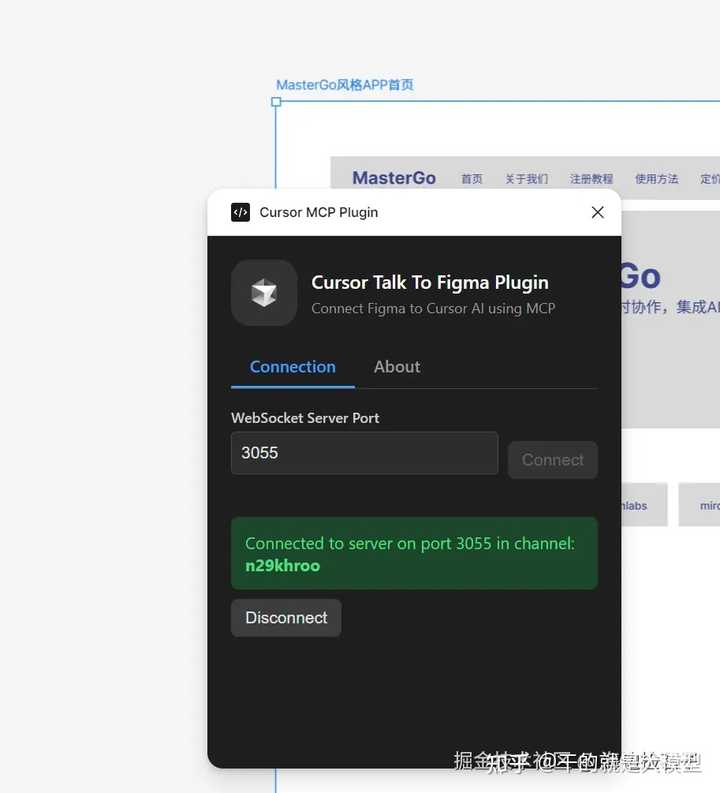The height and width of the screenshot is (793, 720).
Task: Click the 首页 navigation item
Action: (472, 179)
